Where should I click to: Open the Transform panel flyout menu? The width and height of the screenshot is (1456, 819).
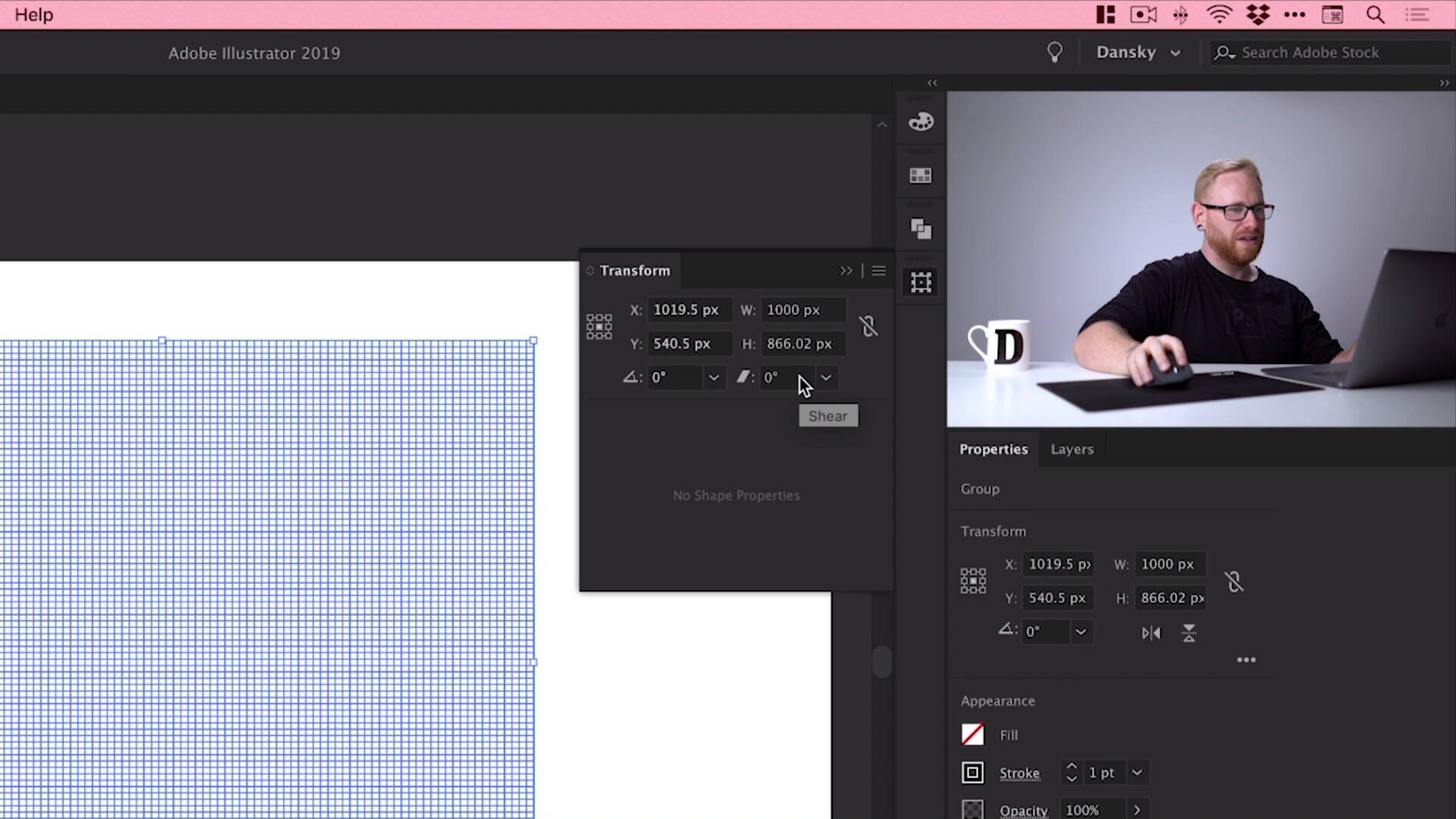pos(878,271)
